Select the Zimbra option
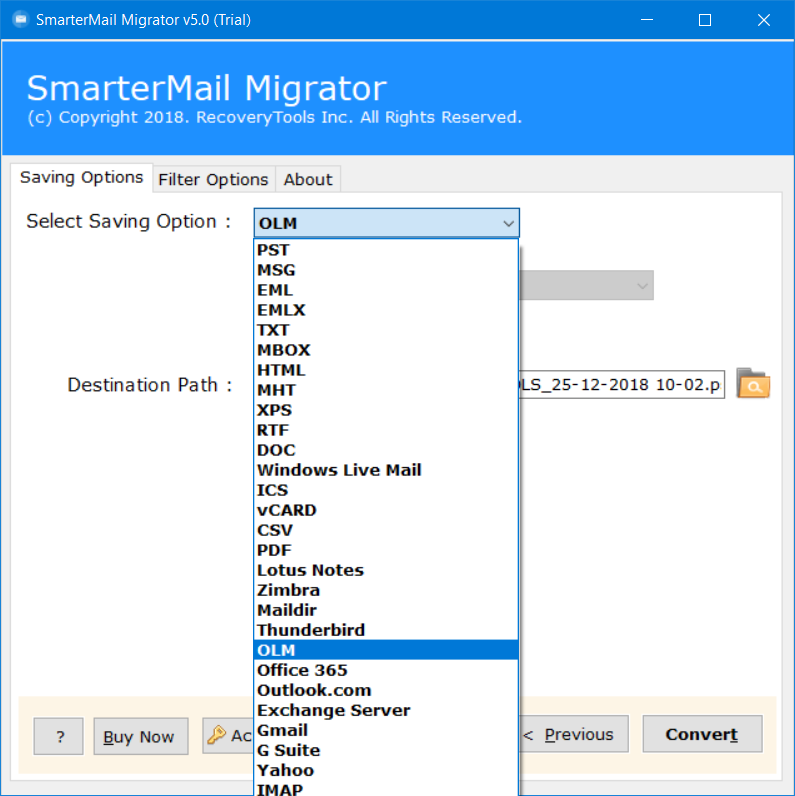The height and width of the screenshot is (796, 795). tap(386, 590)
